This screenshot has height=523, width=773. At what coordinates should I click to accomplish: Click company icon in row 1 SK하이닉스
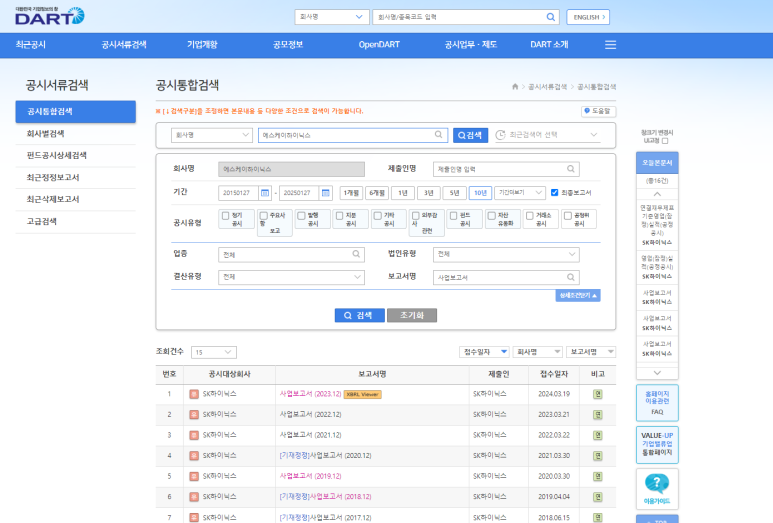(194, 394)
